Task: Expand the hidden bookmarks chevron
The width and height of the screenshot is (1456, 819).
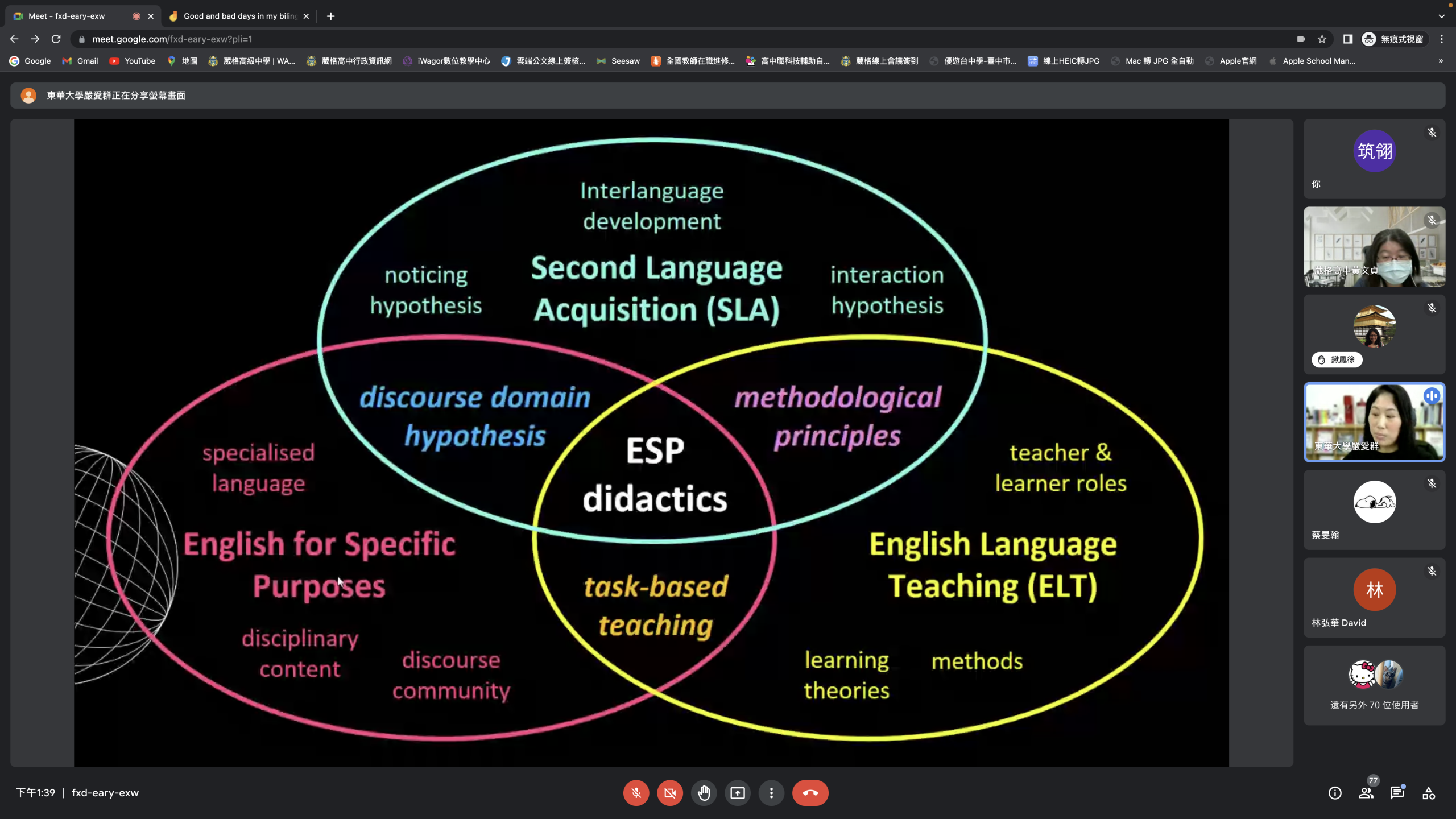Action: [1441, 61]
